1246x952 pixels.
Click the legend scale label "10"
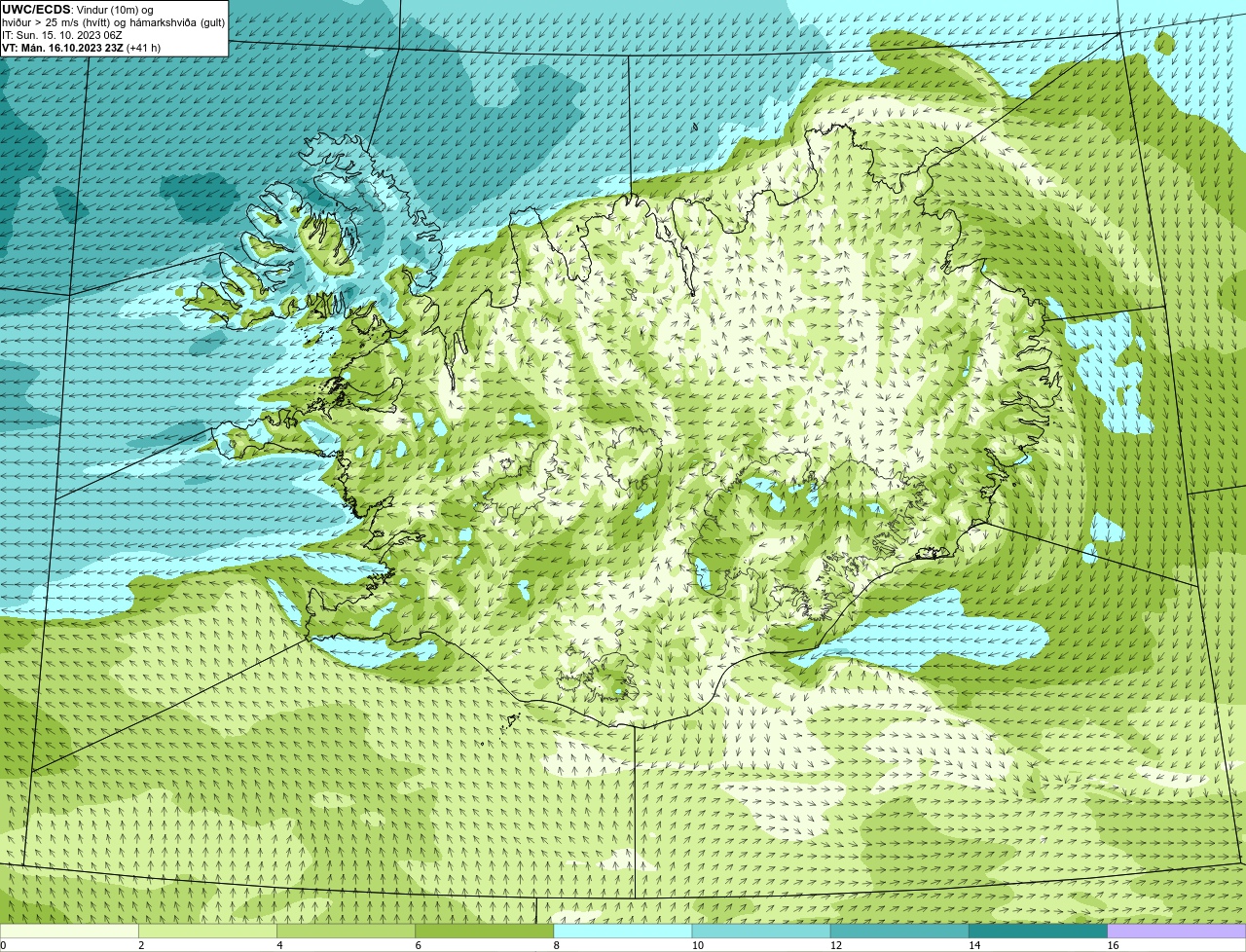coord(697,945)
